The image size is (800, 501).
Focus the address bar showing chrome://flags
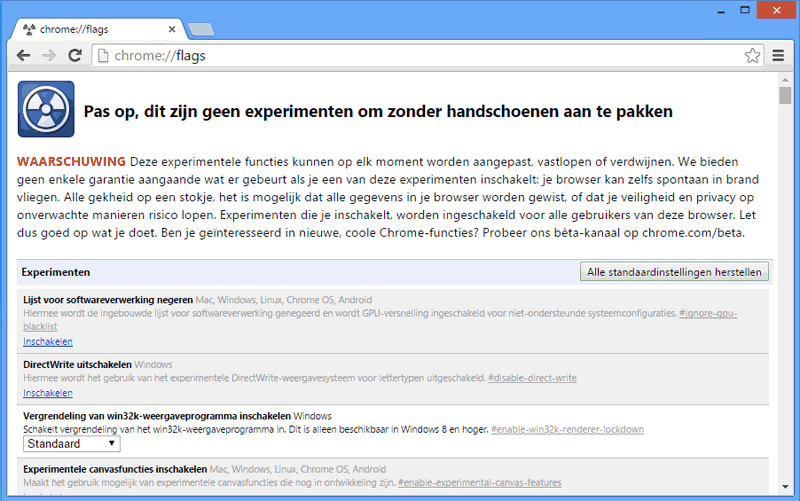pyautogui.click(x=427, y=56)
